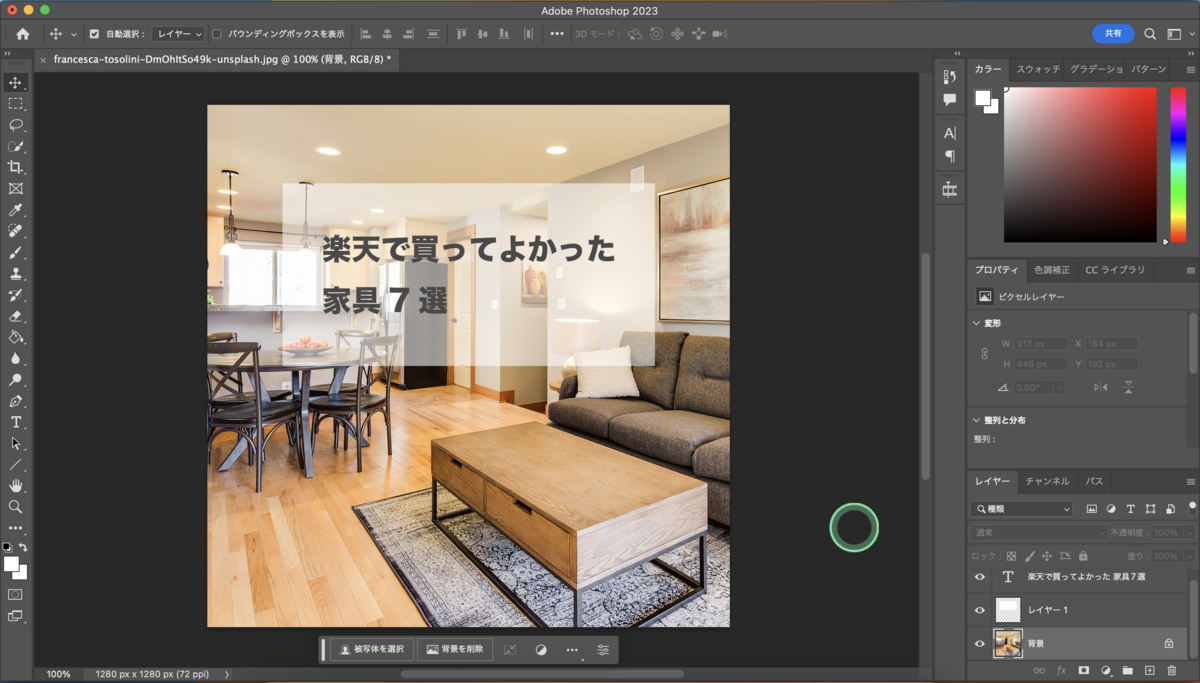Click the vertical hue slider

point(1178,164)
